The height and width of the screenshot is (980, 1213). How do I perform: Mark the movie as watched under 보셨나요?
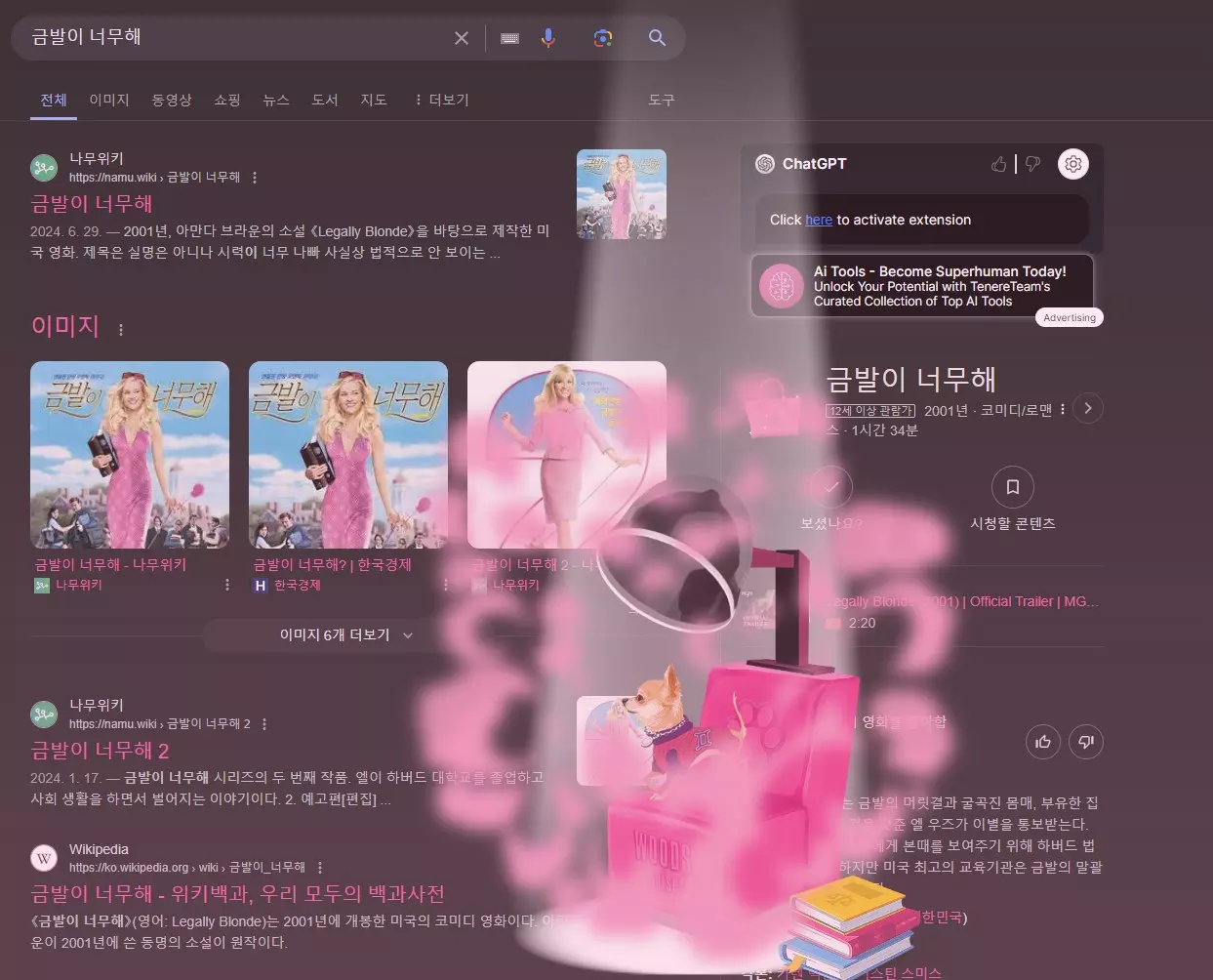pyautogui.click(x=831, y=487)
